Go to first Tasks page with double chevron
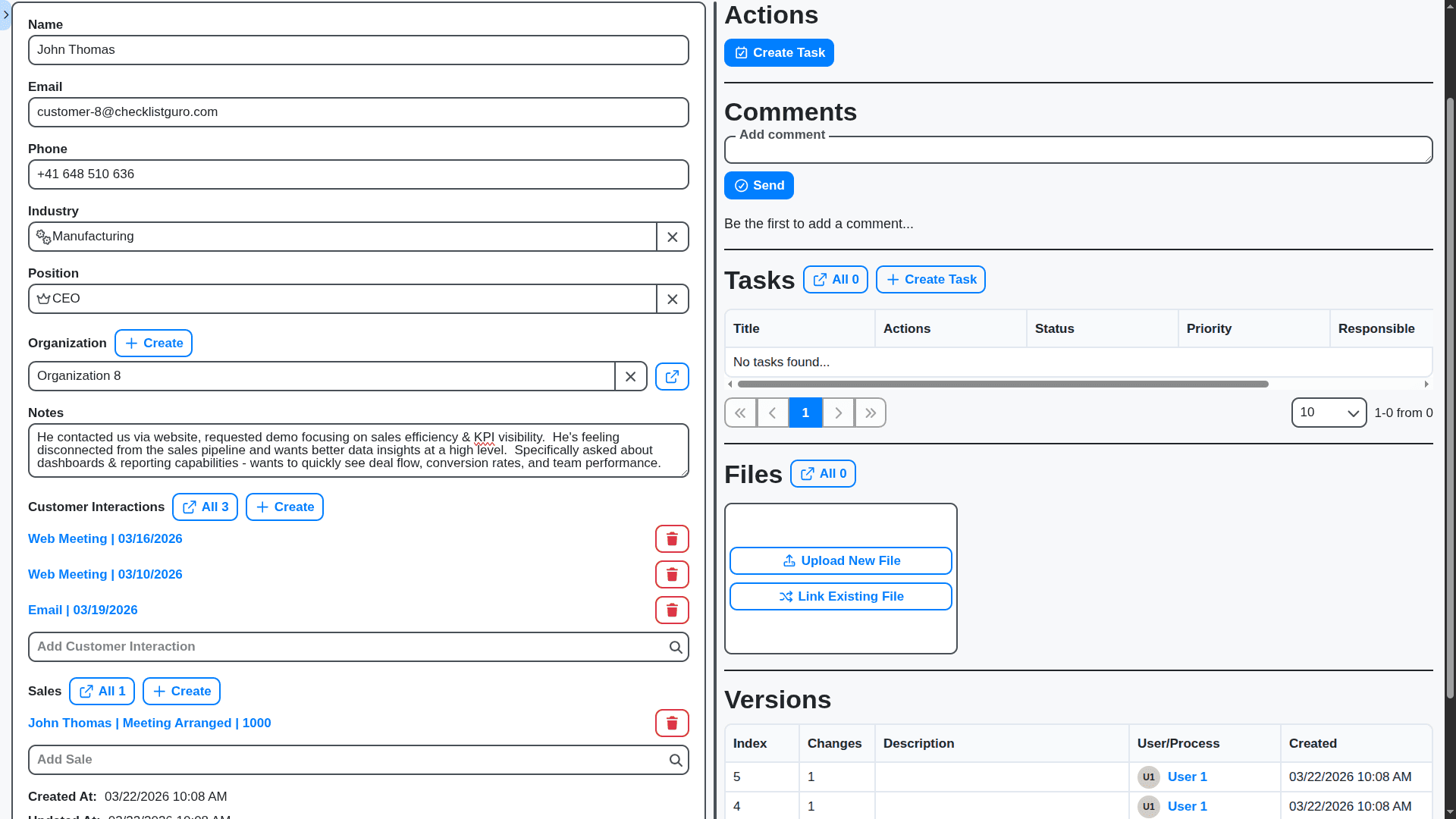This screenshot has height=819, width=1456. tap(740, 413)
